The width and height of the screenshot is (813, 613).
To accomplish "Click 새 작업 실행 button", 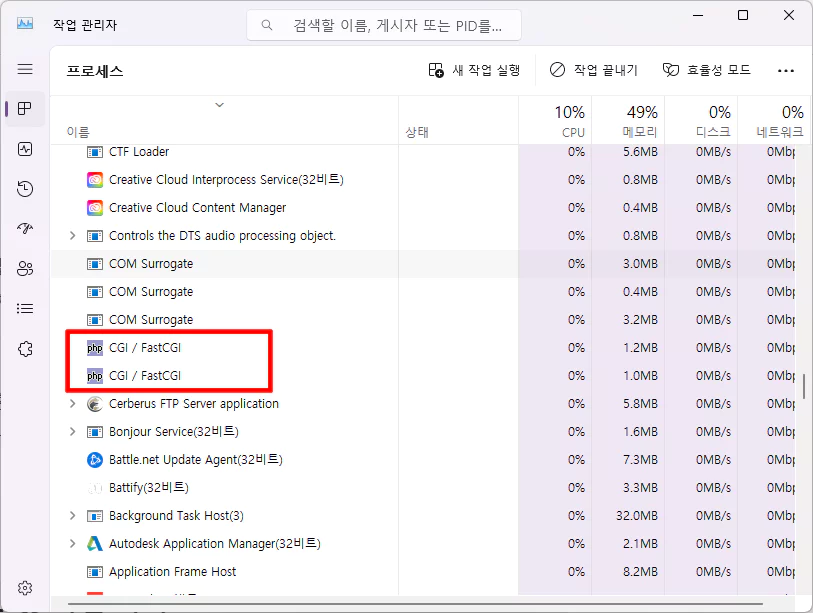I will (x=474, y=69).
